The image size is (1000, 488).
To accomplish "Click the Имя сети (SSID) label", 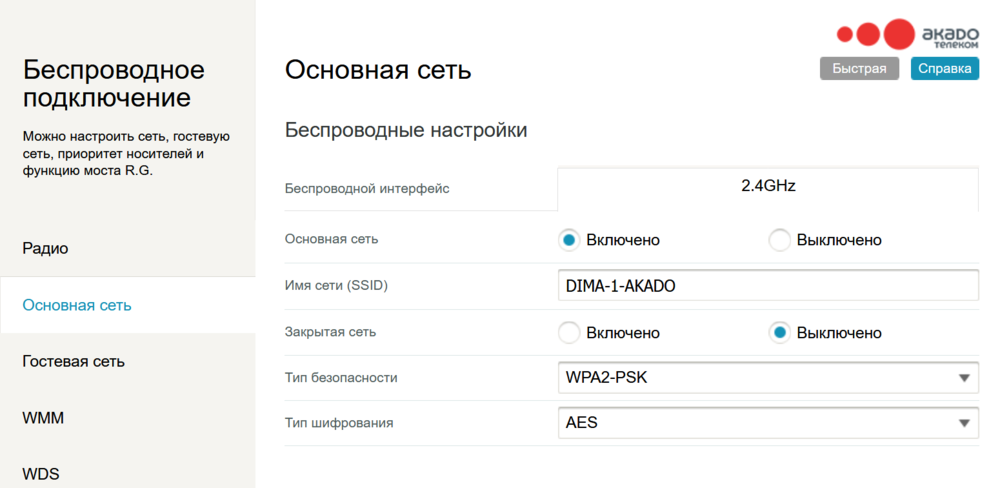I will (x=336, y=286).
